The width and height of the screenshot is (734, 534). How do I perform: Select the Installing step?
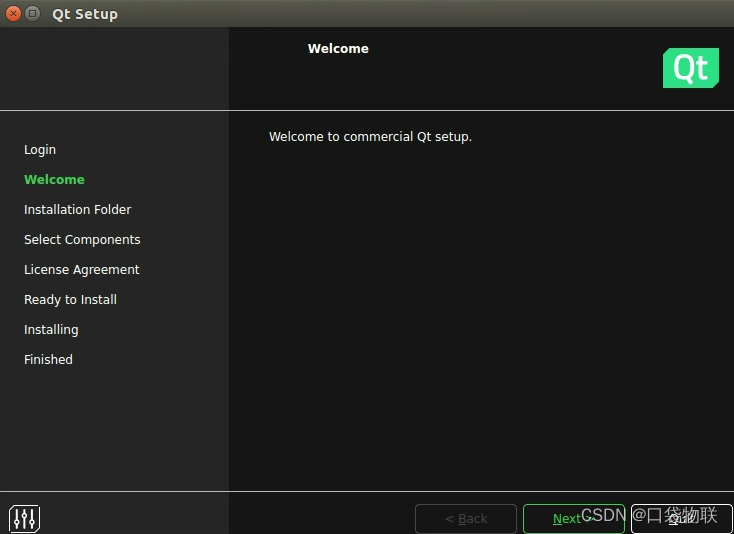[51, 329]
